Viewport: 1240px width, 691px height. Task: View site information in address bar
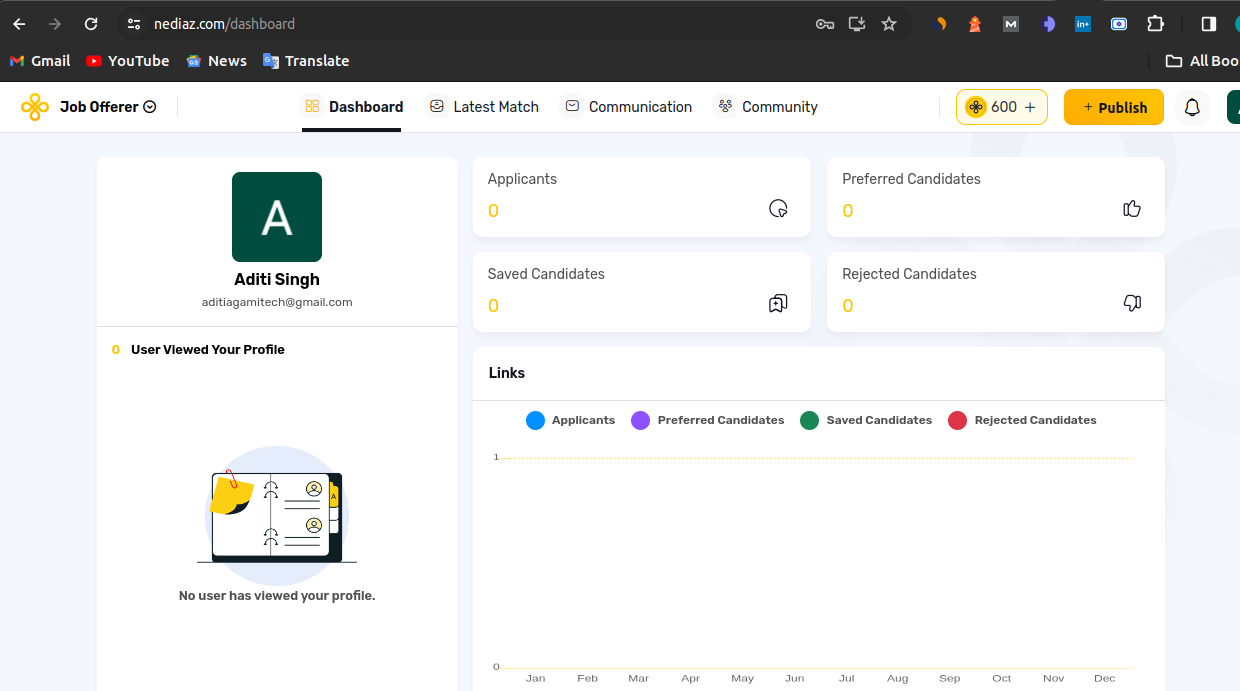point(134,24)
